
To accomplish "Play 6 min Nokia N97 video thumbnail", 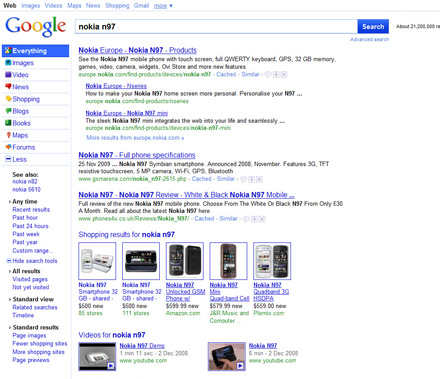I will click(x=227, y=356).
